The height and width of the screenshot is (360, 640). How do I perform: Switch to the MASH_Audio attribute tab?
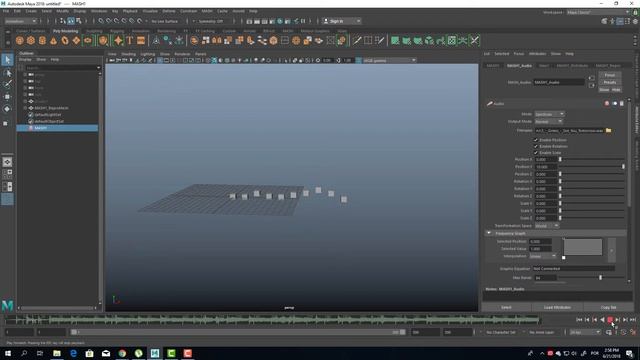[519, 66]
